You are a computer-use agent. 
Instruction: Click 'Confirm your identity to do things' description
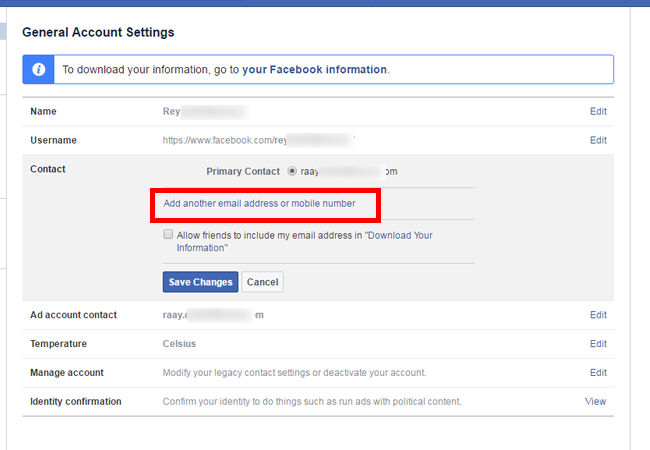click(312, 401)
